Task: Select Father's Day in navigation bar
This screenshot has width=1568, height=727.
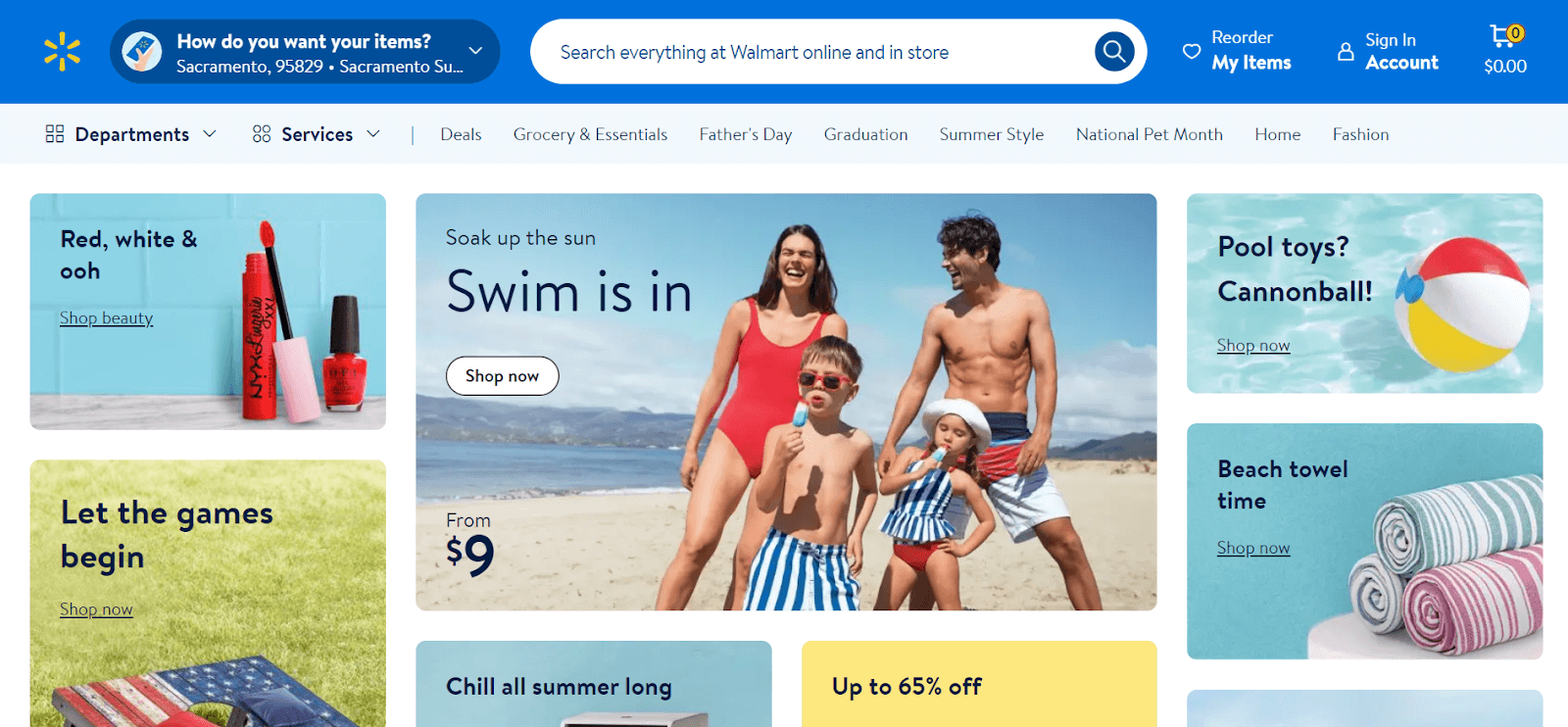Action: 746,134
